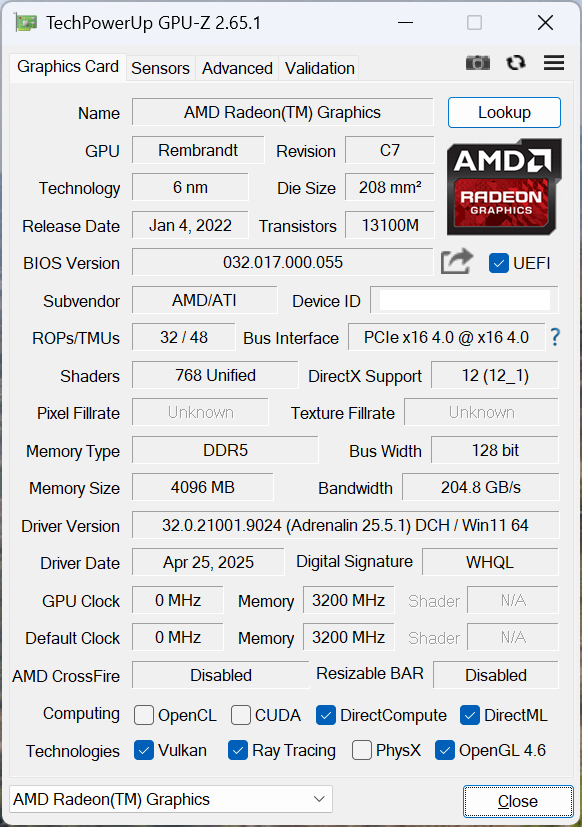Click the Lookup button
The width and height of the screenshot is (582, 827).
(504, 112)
